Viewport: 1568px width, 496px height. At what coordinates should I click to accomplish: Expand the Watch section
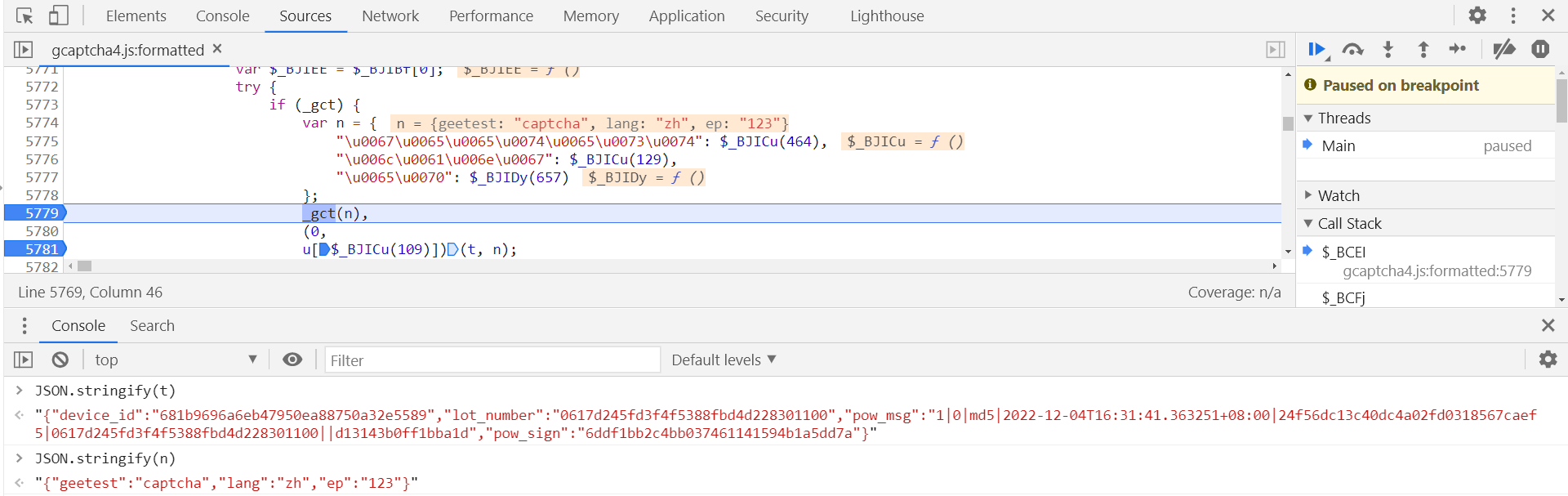(x=1339, y=195)
